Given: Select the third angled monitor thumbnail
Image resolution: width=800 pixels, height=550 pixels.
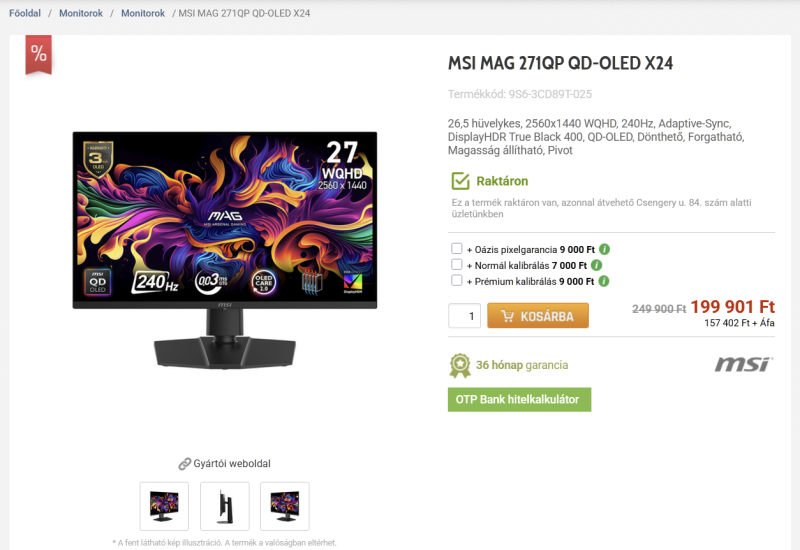Looking at the screenshot, I should click(x=285, y=506).
